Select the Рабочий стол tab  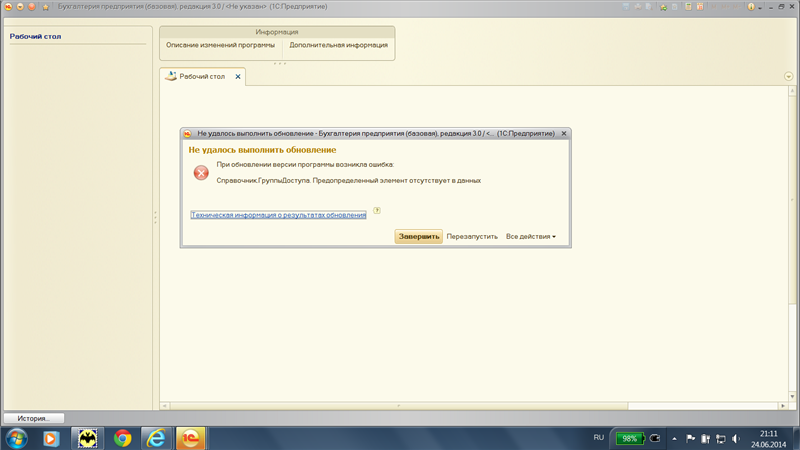click(x=201, y=76)
